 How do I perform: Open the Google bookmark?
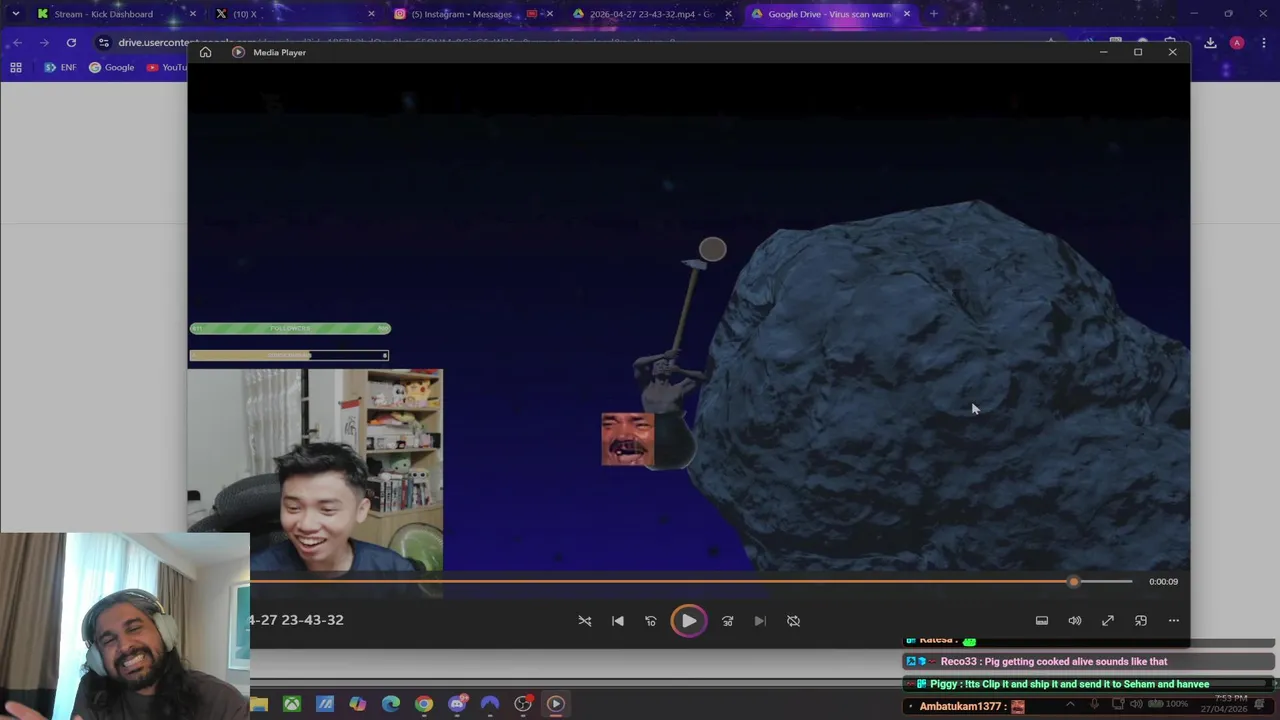click(111, 67)
